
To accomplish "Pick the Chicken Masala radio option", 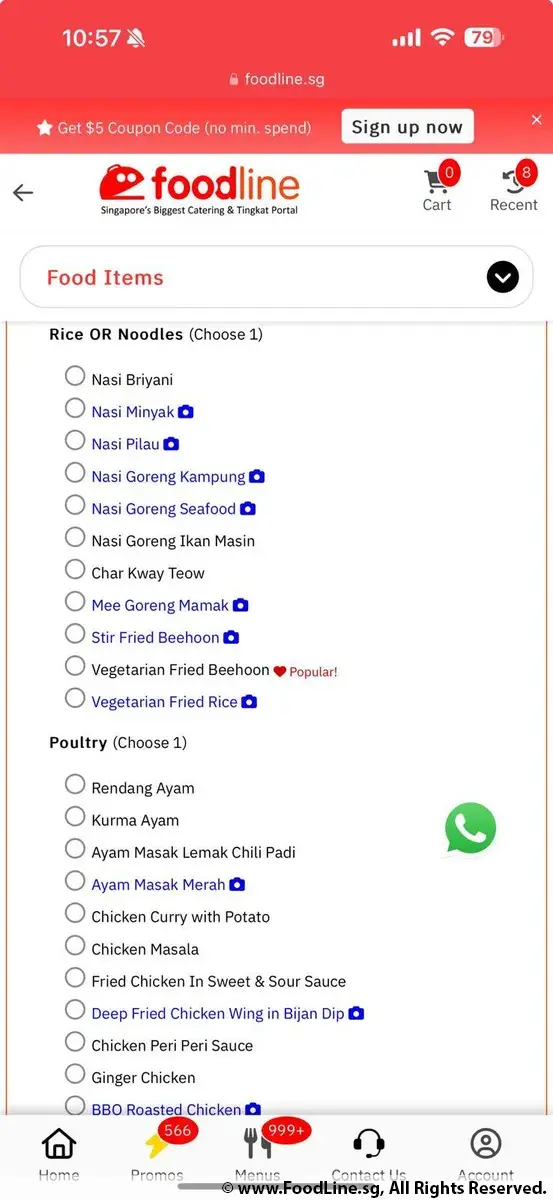I will [75, 945].
